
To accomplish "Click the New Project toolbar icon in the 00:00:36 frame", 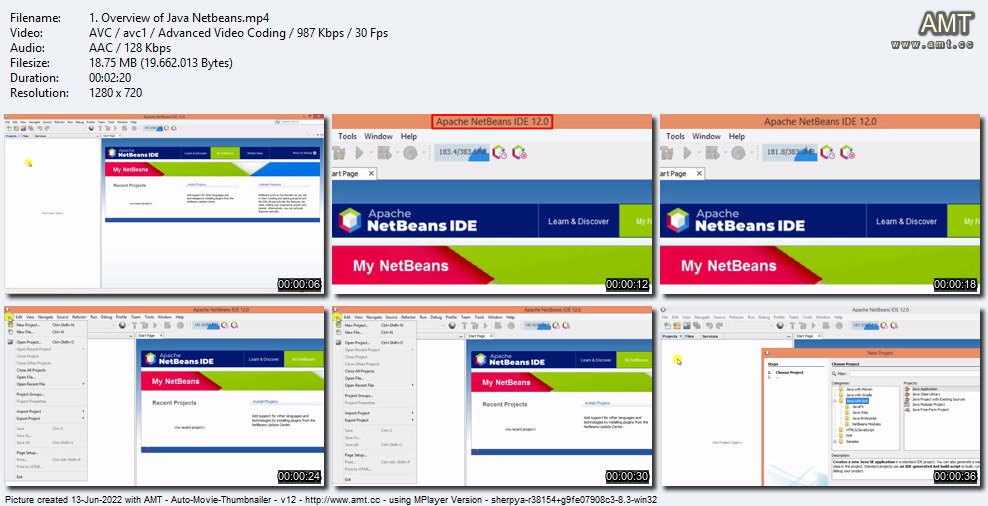I will 677,325.
